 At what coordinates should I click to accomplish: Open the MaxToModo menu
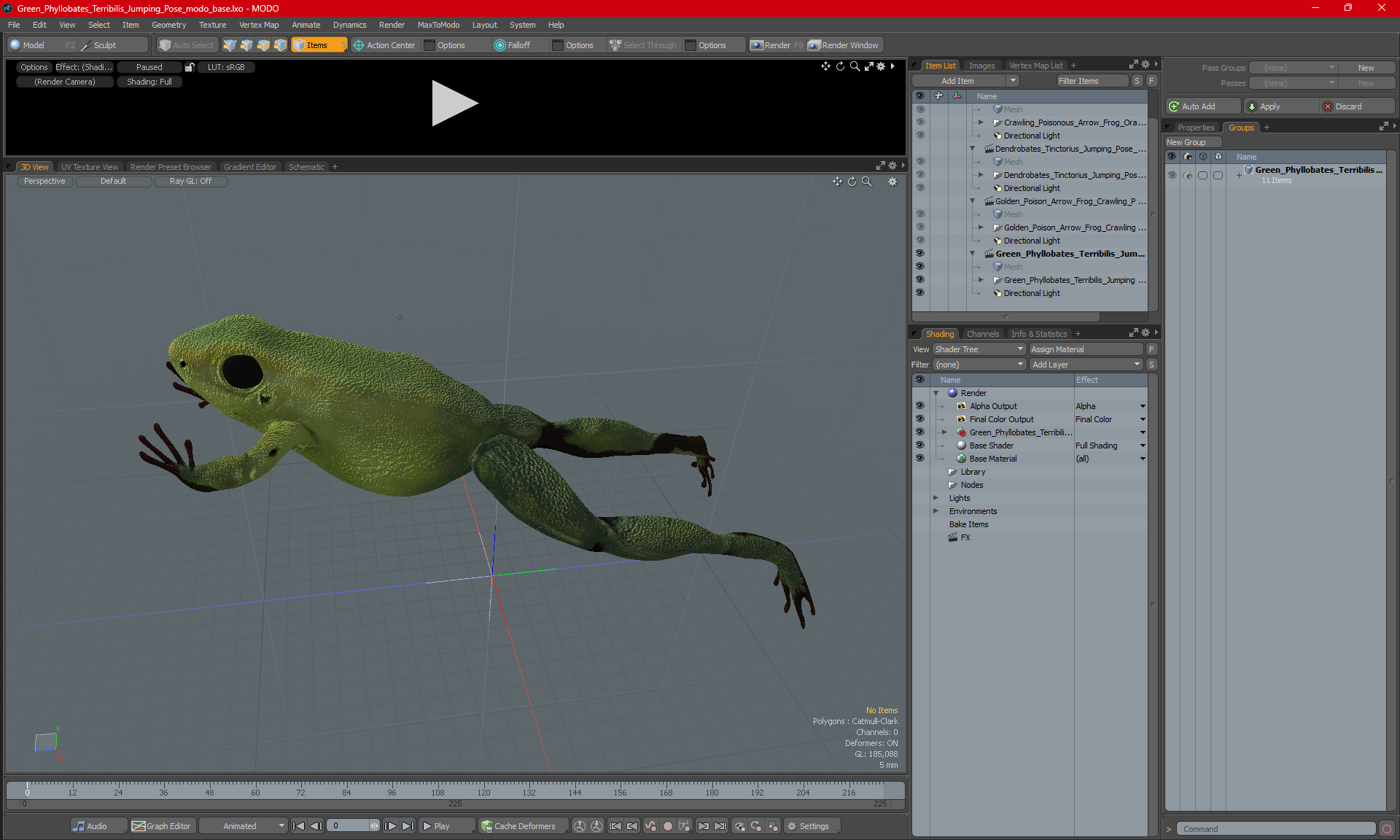coord(438,25)
